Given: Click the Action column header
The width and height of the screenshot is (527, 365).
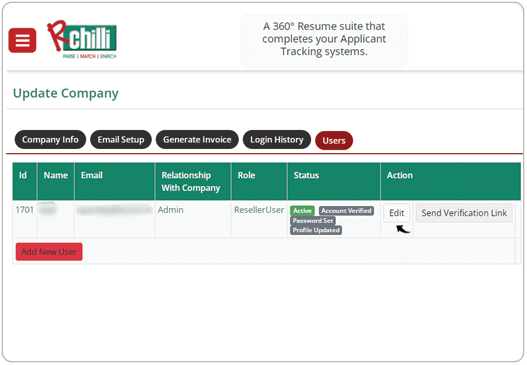Looking at the screenshot, I should 451,181.
